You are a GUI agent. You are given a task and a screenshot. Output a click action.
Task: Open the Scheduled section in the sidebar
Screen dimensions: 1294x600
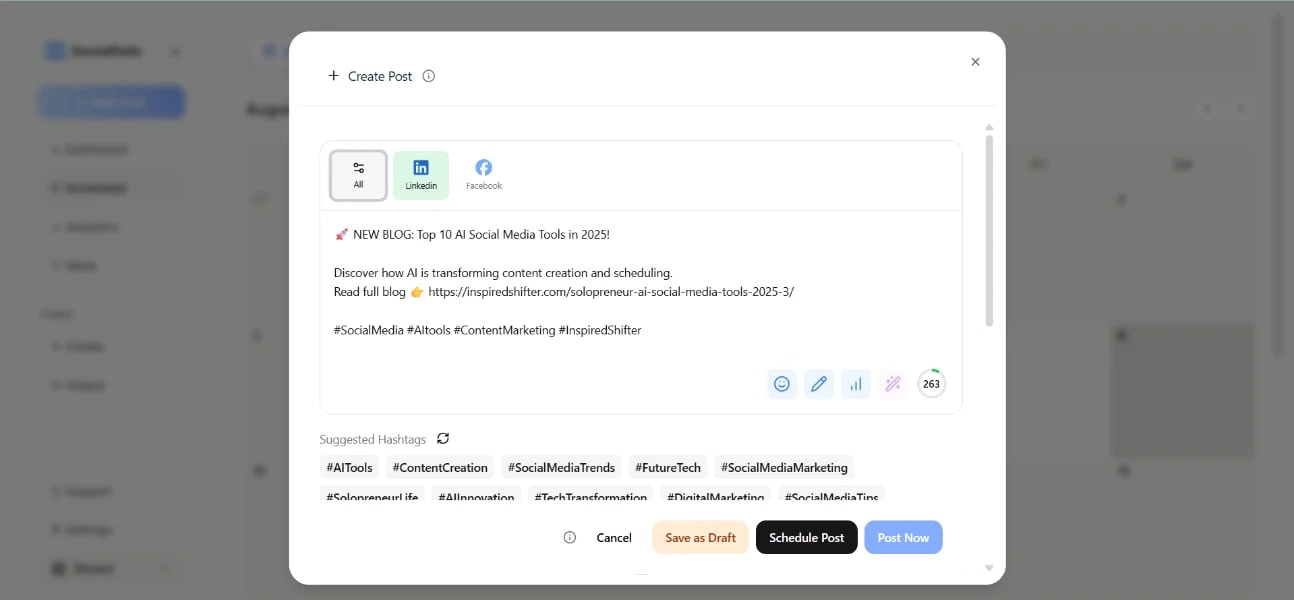90,187
